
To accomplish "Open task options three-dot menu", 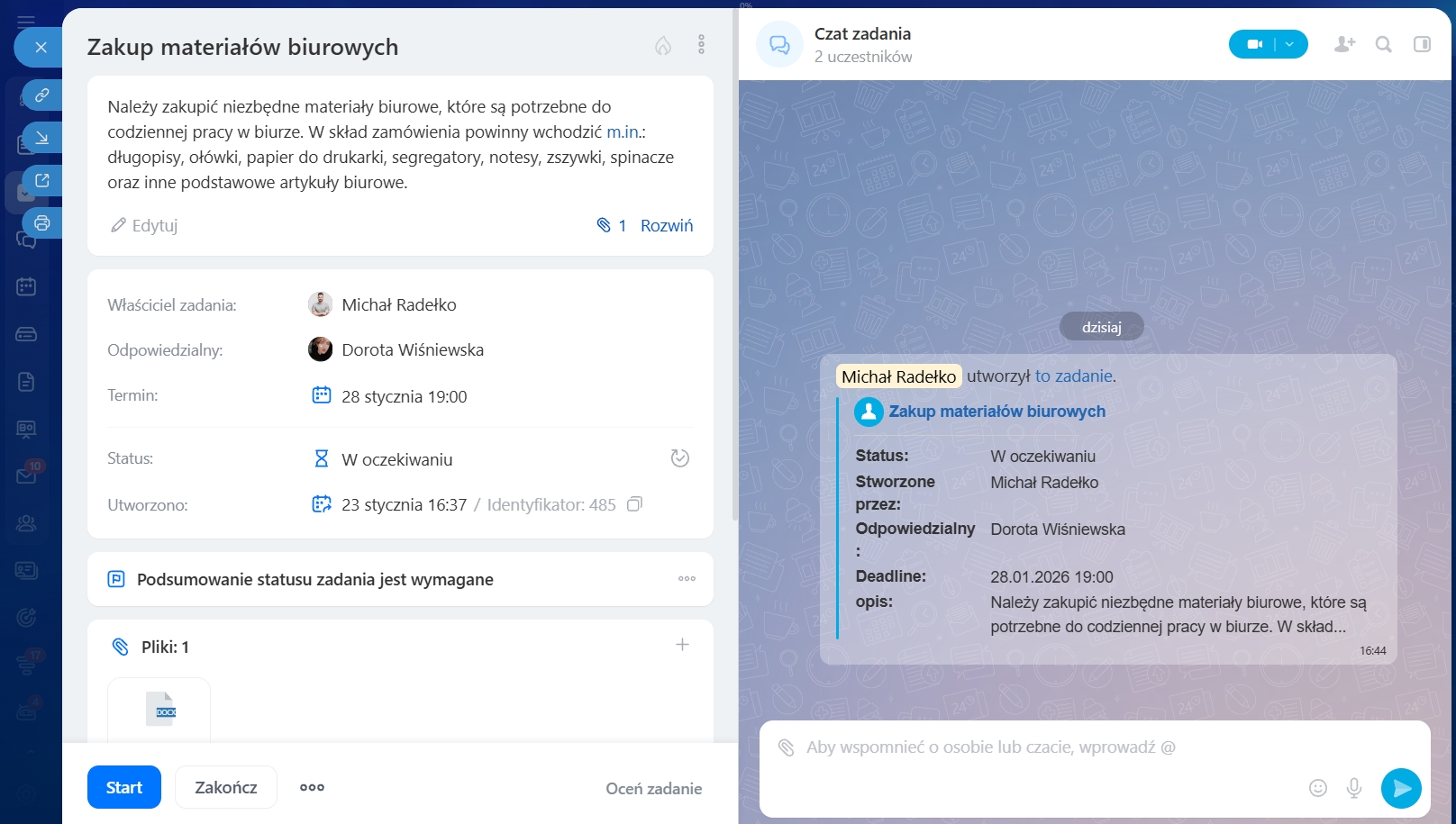I will pos(701,45).
